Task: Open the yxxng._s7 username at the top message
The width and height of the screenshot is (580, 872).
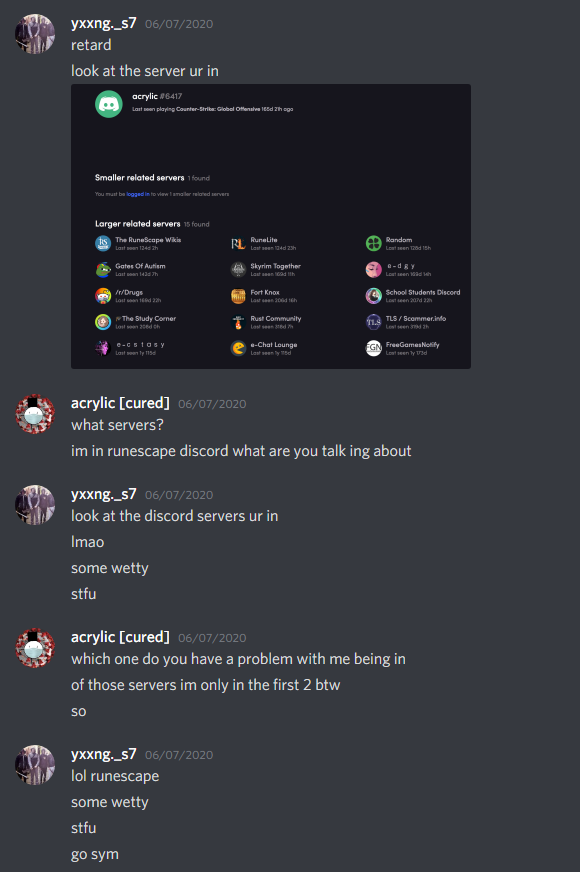Action: click(x=103, y=23)
